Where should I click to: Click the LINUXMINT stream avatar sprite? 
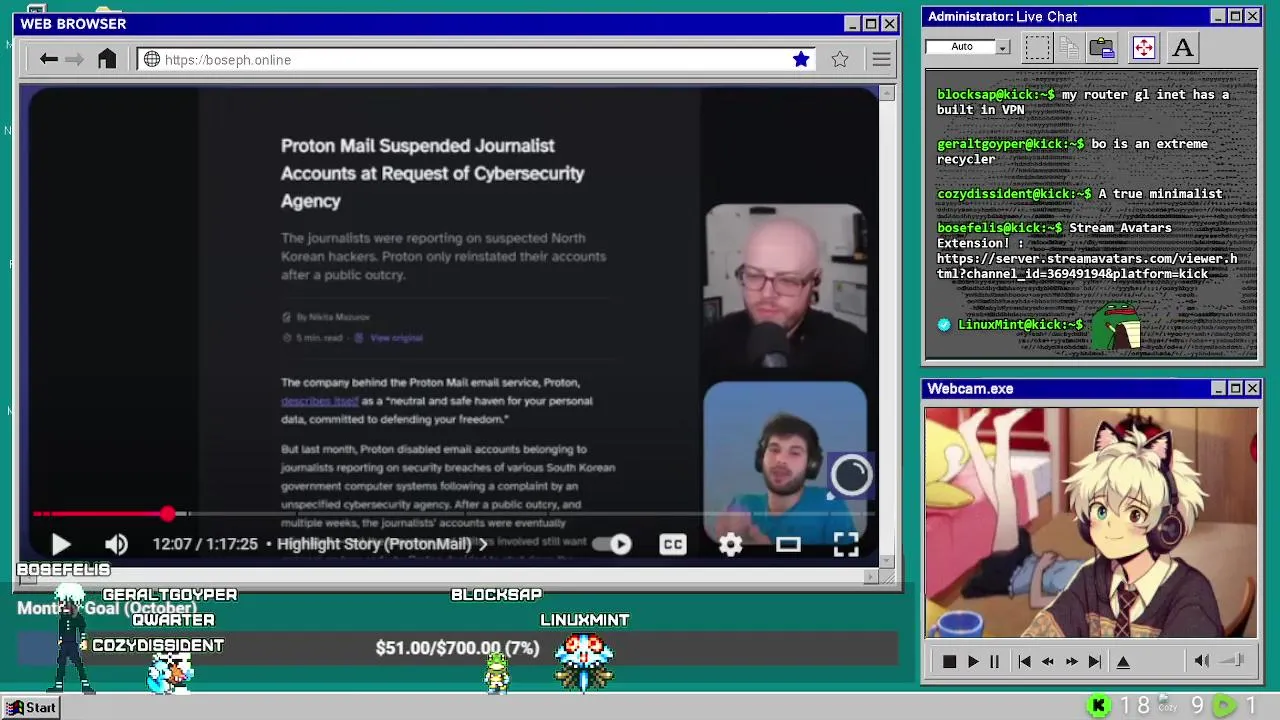point(584,662)
